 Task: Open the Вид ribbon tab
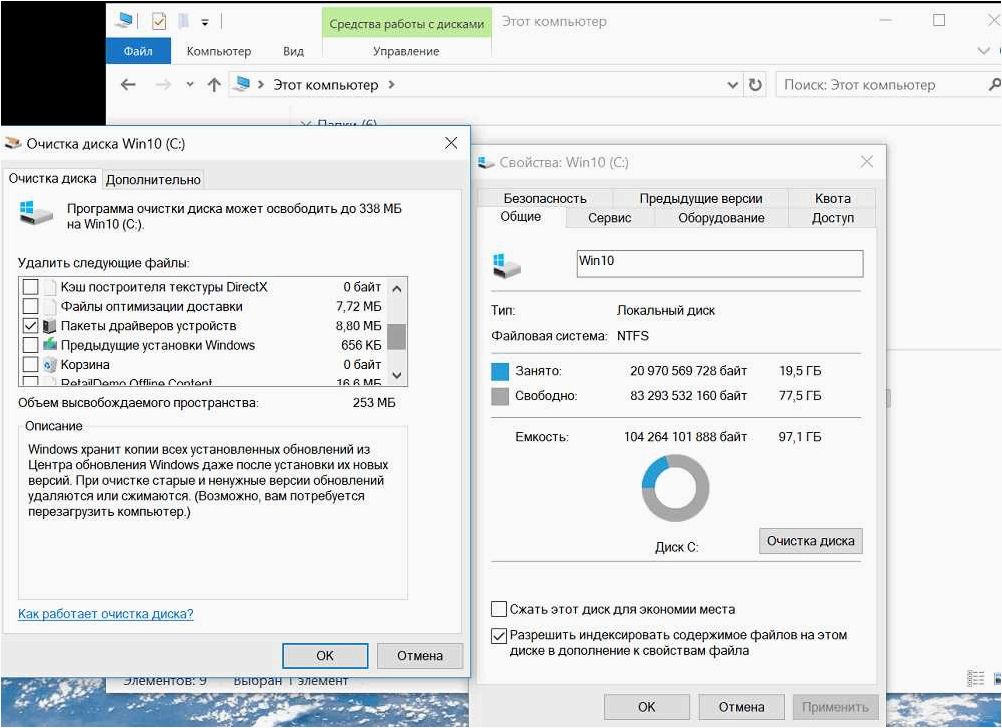coord(293,51)
